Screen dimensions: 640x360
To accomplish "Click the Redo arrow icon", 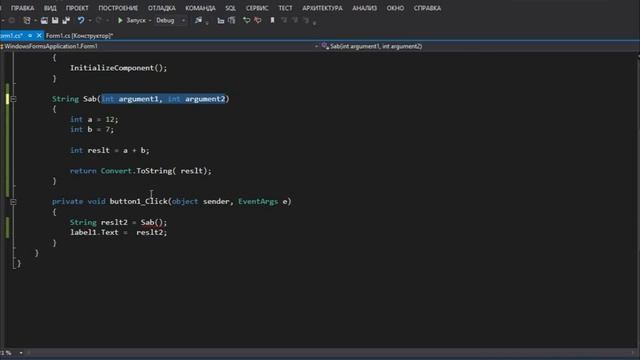I will click(x=99, y=20).
